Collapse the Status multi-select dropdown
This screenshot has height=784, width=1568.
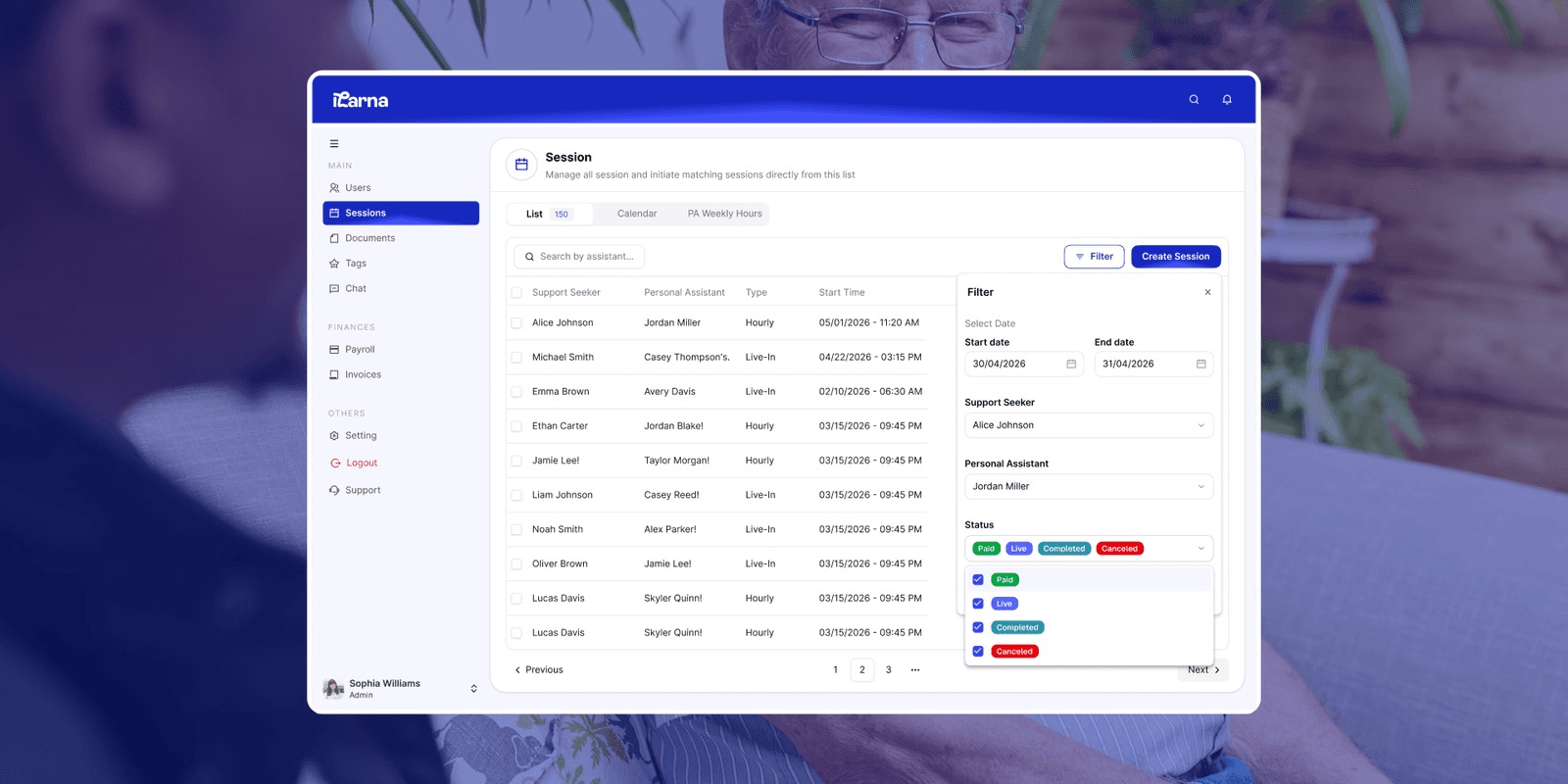(x=1201, y=549)
